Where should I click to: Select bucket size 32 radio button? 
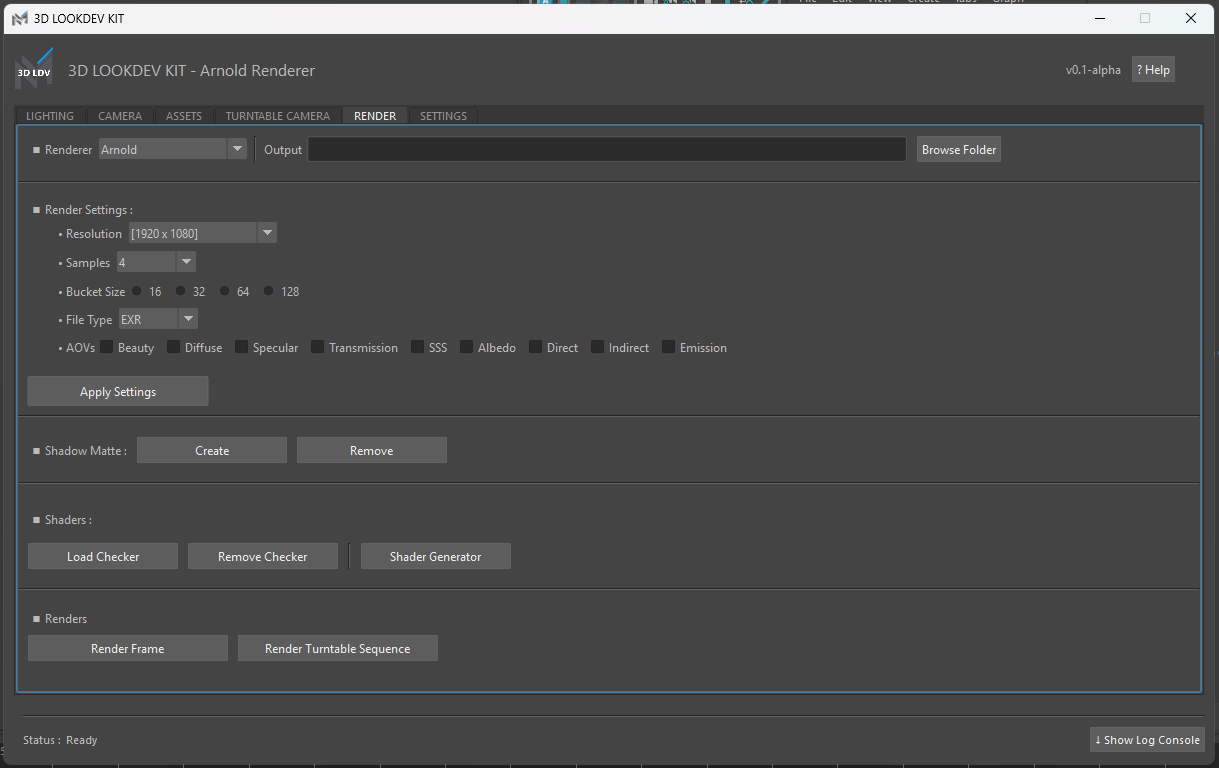181,291
